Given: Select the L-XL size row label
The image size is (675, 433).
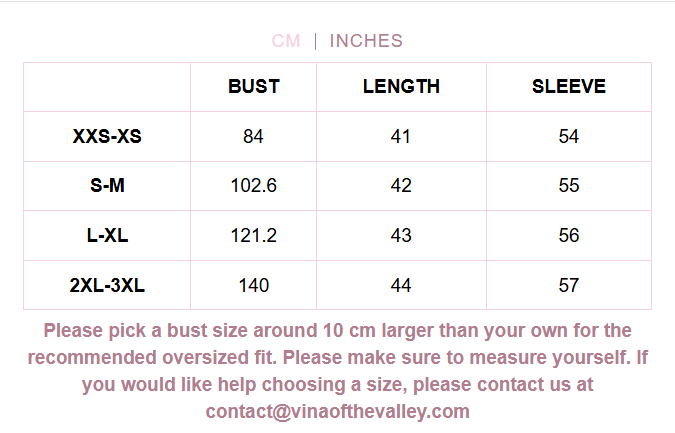Looking at the screenshot, I should tap(107, 236).
